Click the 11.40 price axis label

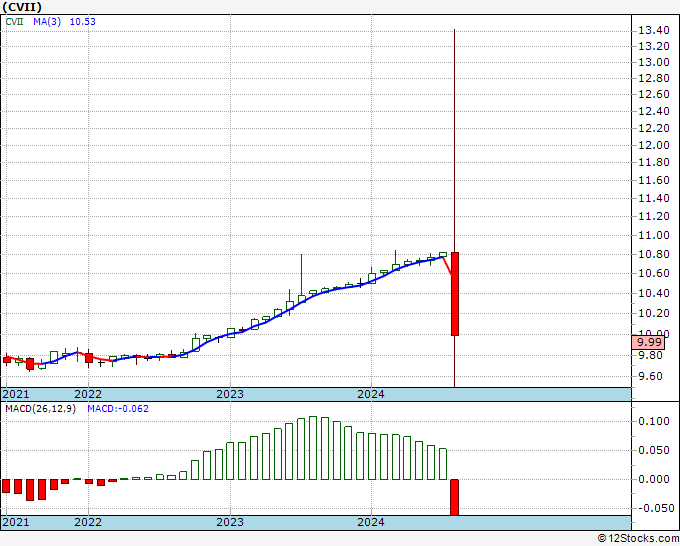(654, 198)
